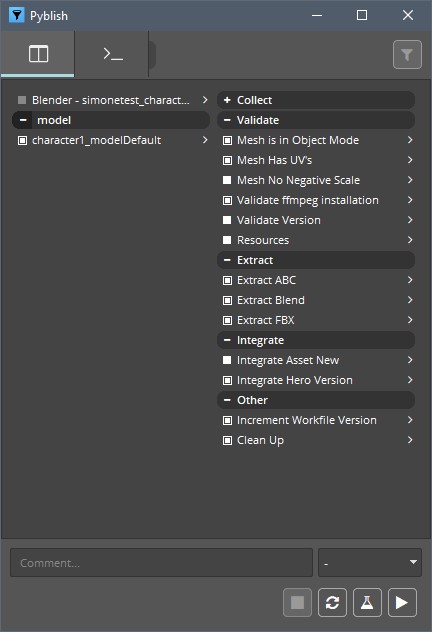This screenshot has width=432, height=632.
Task: Switch to the terminal log tab
Action: [x=112, y=54]
